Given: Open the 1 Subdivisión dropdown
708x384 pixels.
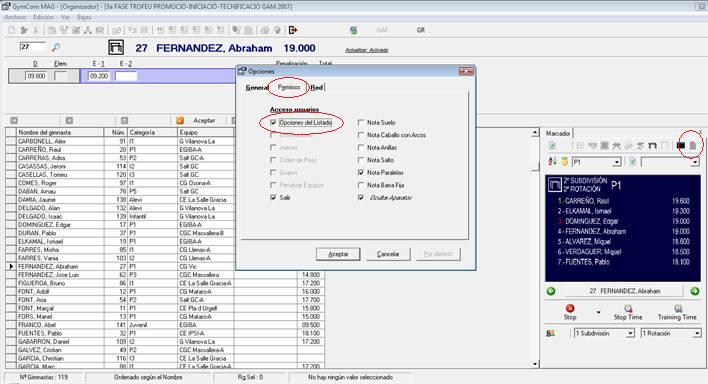Looking at the screenshot, I should click(630, 333).
